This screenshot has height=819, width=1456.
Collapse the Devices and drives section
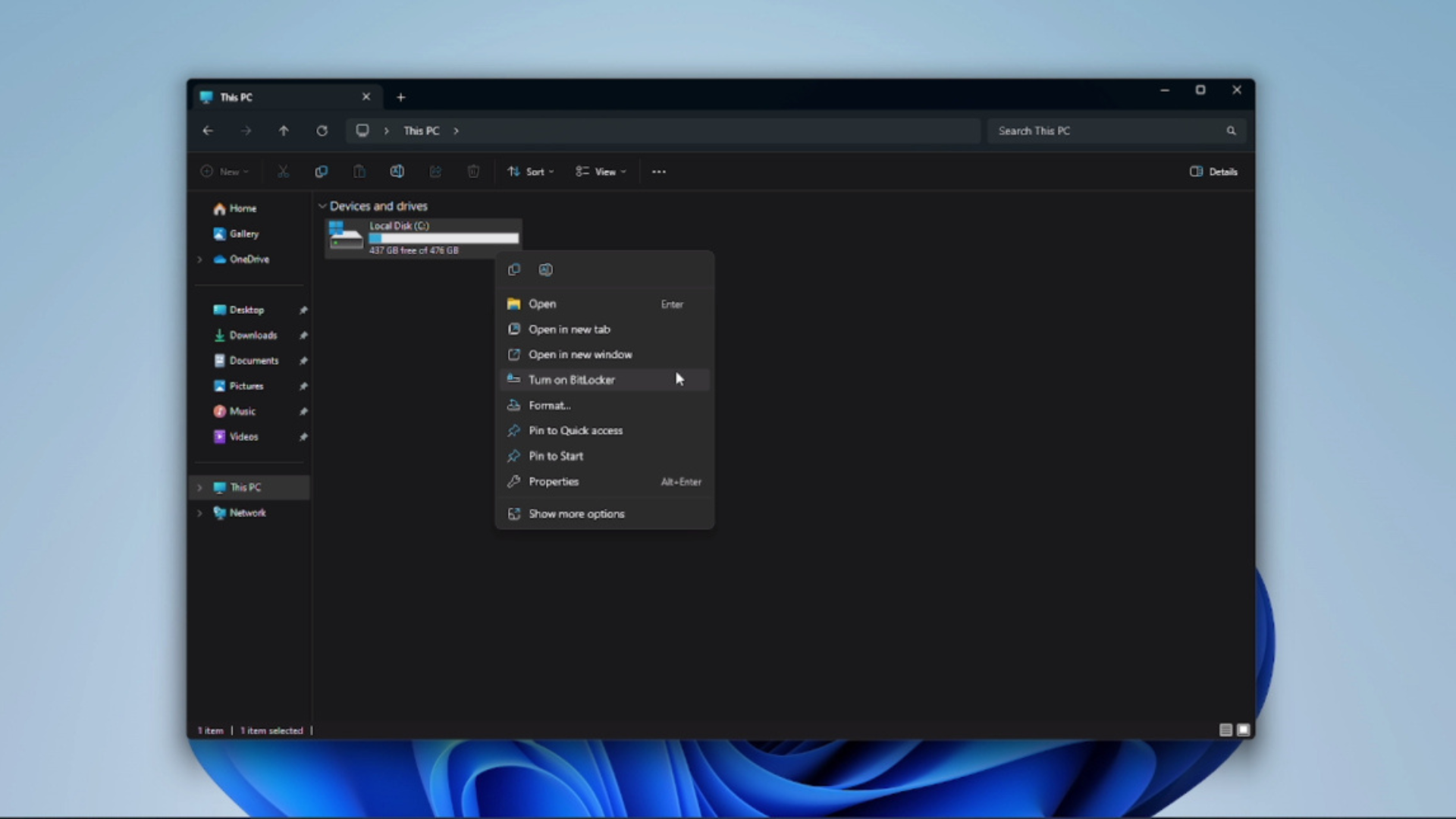pyautogui.click(x=323, y=206)
